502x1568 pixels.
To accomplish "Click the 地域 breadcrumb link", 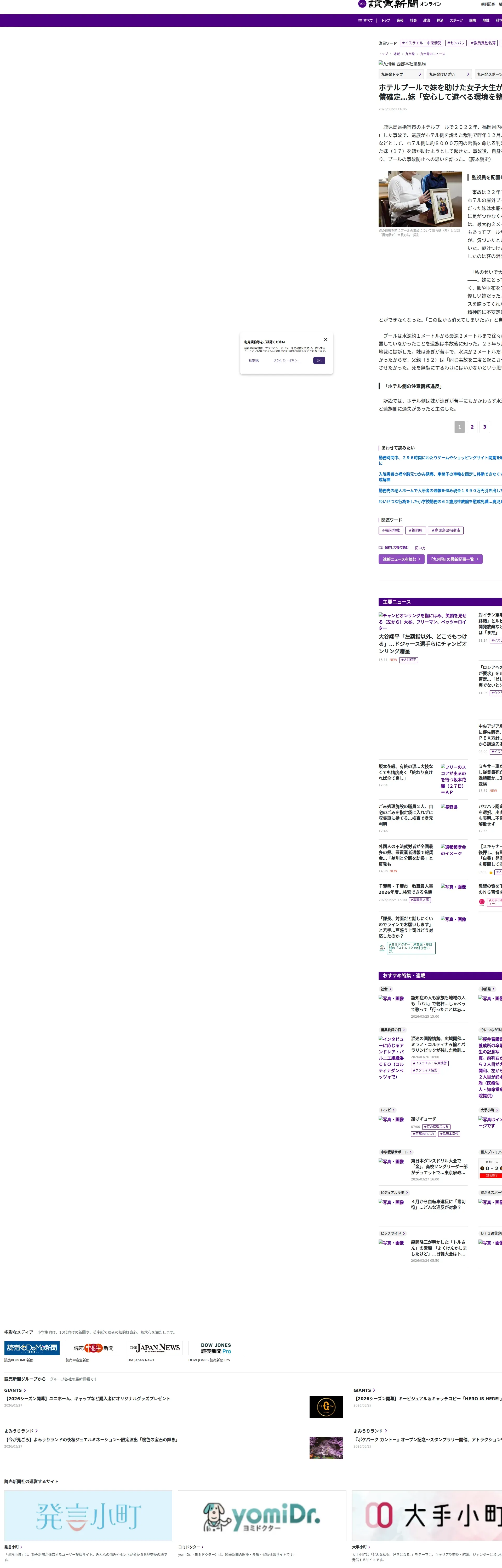I will click(397, 54).
